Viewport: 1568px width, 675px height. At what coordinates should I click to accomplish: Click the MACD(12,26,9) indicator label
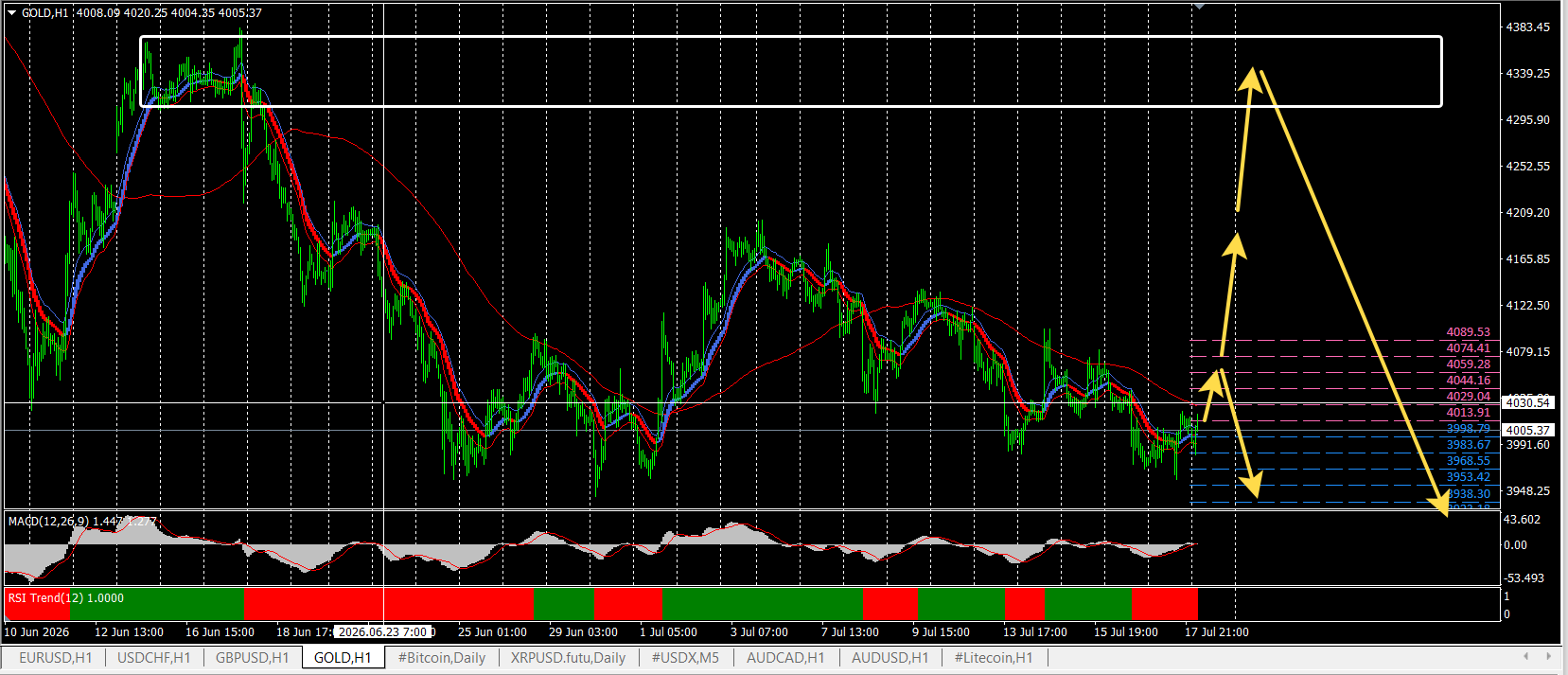click(x=82, y=521)
